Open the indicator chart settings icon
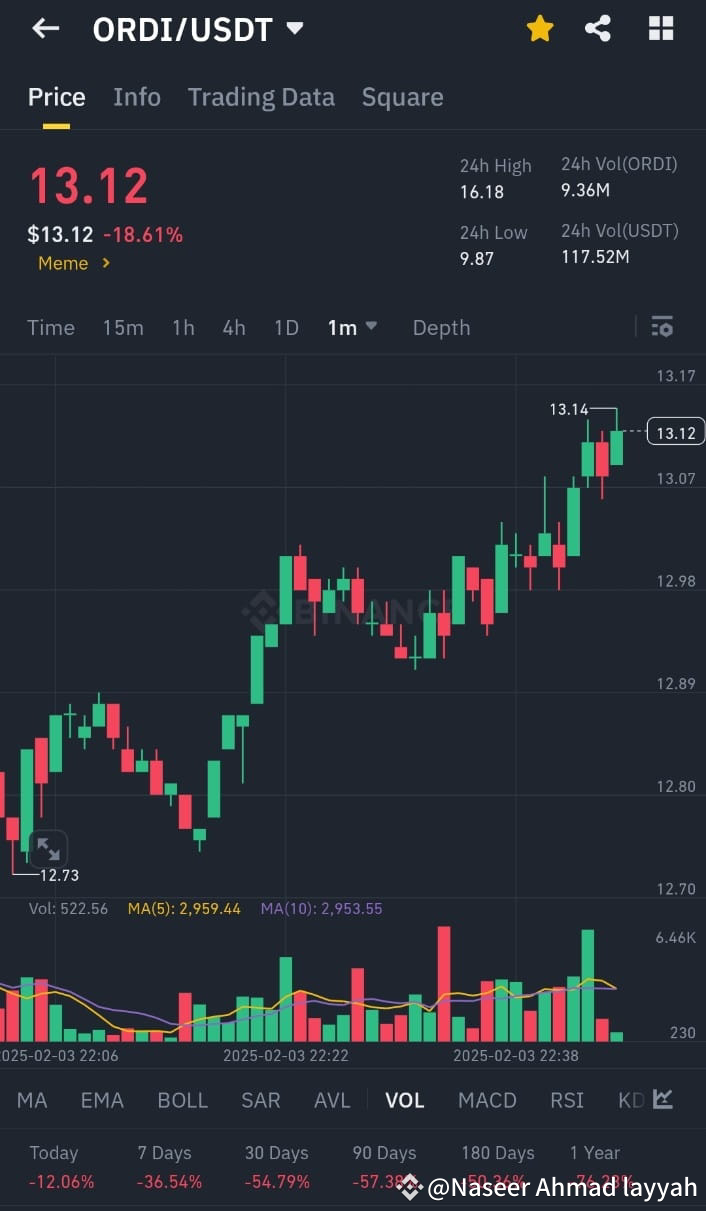Image resolution: width=706 pixels, height=1211 pixels. [x=662, y=1099]
